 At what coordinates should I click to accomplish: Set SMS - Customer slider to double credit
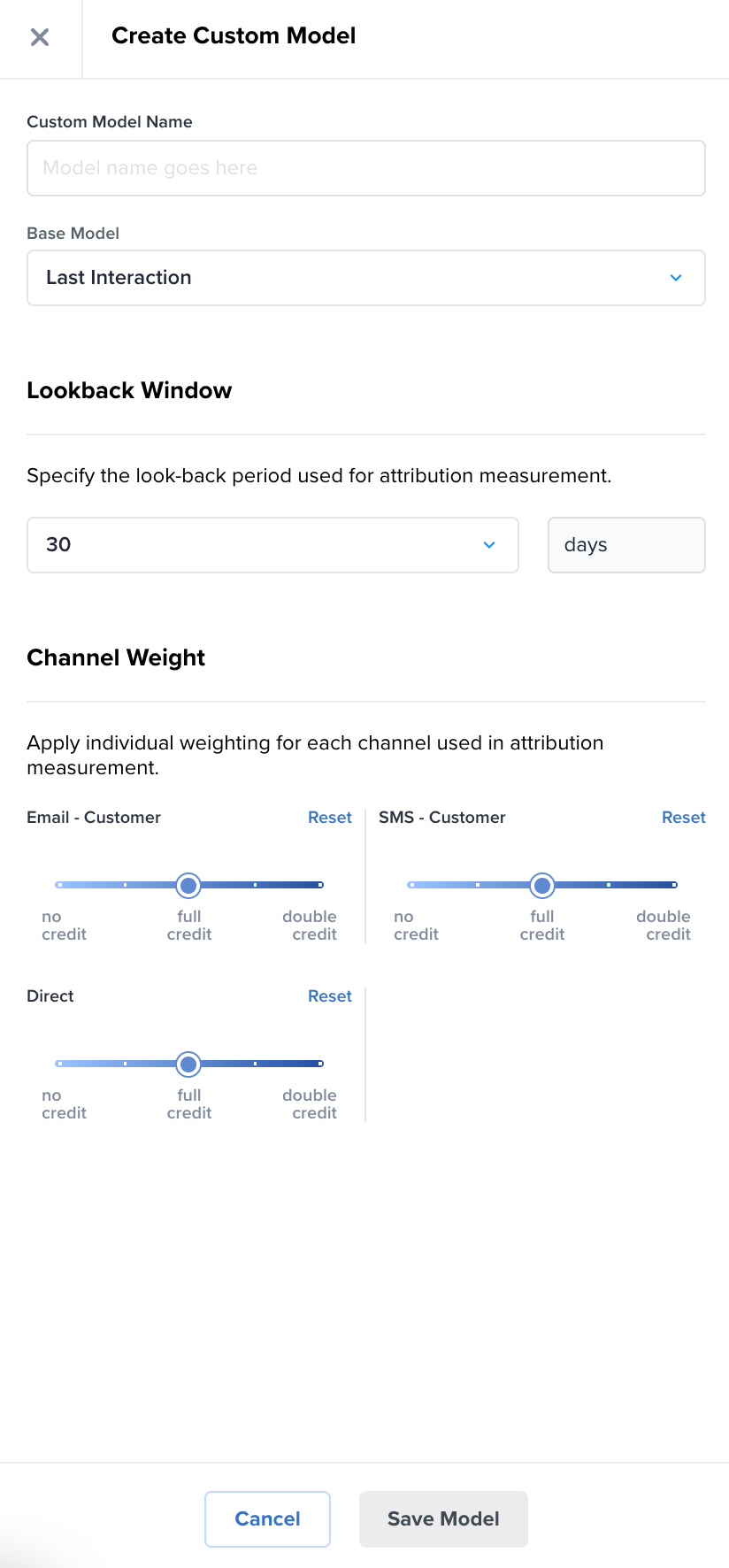(674, 885)
